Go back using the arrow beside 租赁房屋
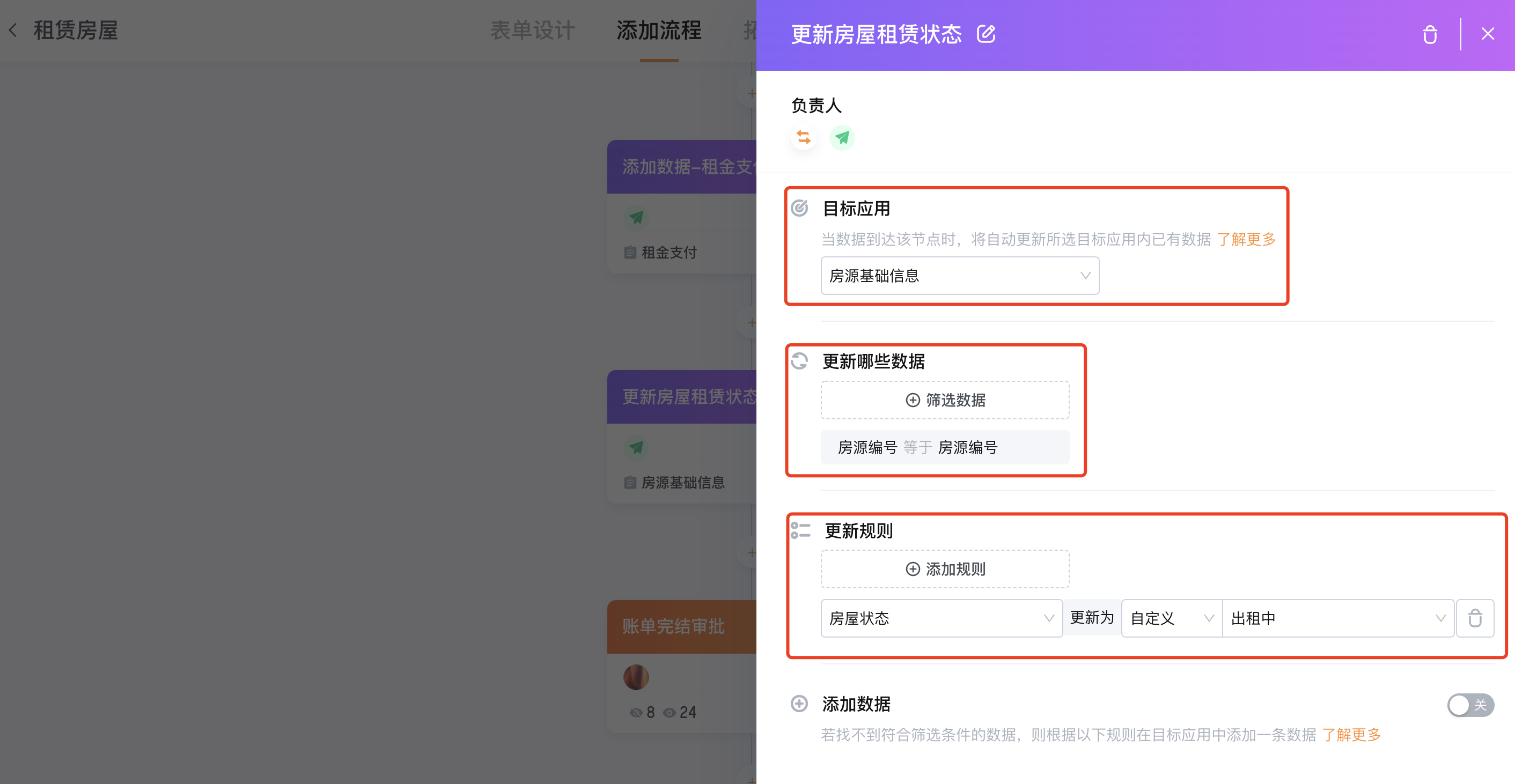 click(13, 30)
